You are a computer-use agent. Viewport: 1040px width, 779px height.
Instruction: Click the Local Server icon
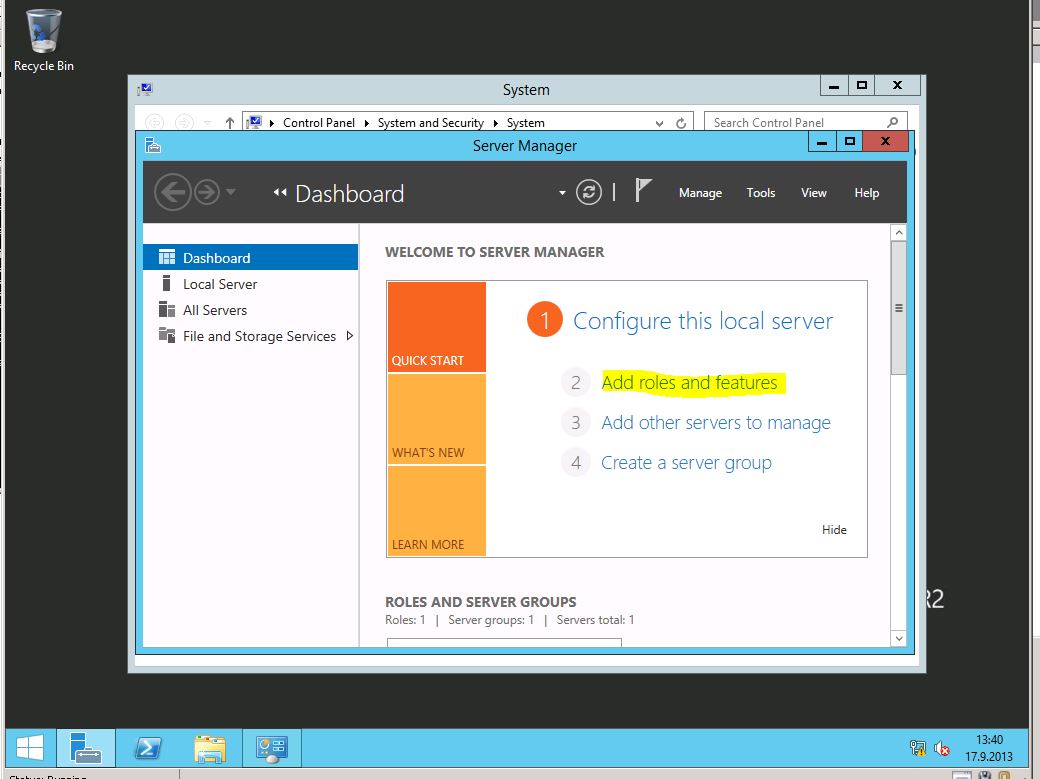[x=166, y=283]
